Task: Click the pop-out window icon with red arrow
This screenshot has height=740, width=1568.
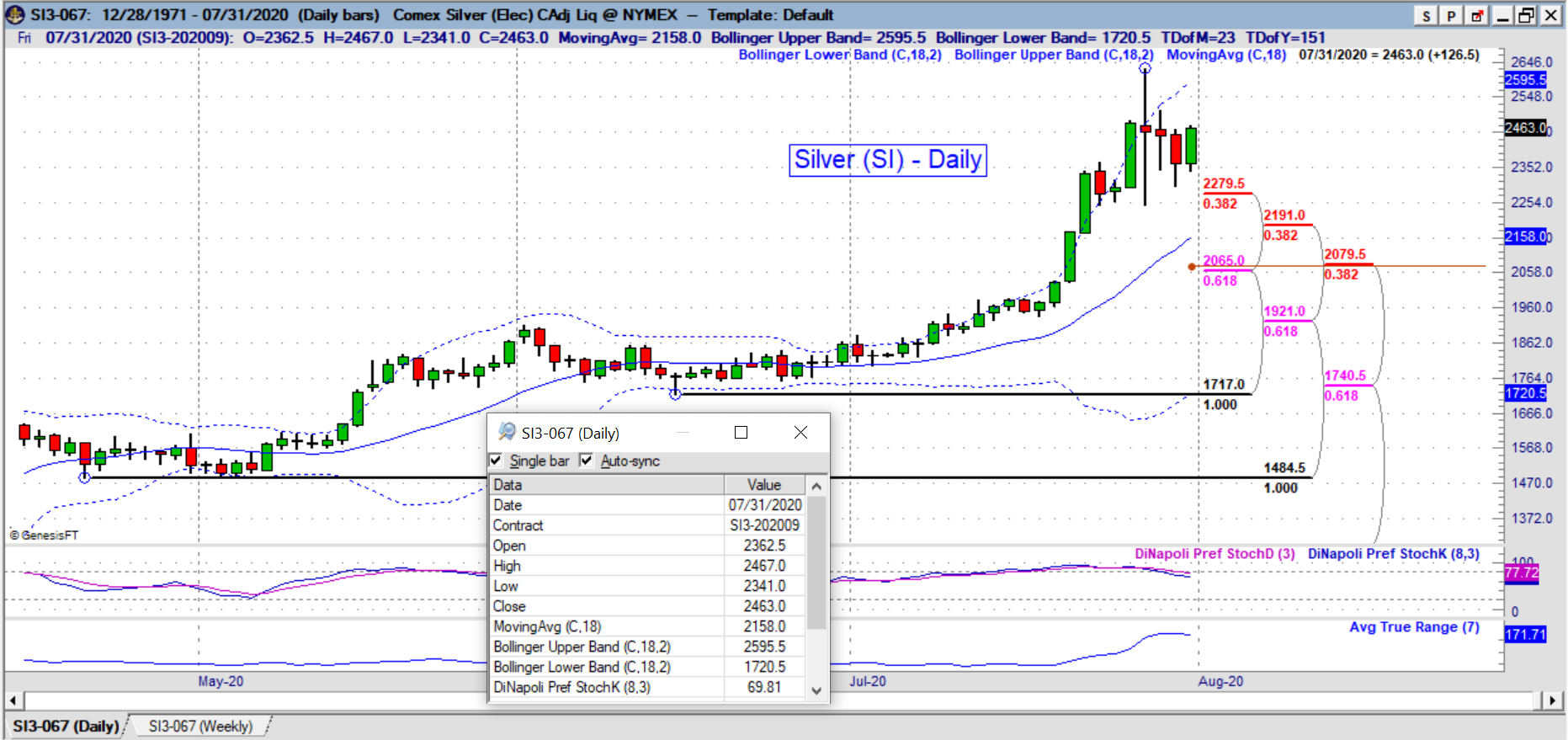Action: (1476, 16)
